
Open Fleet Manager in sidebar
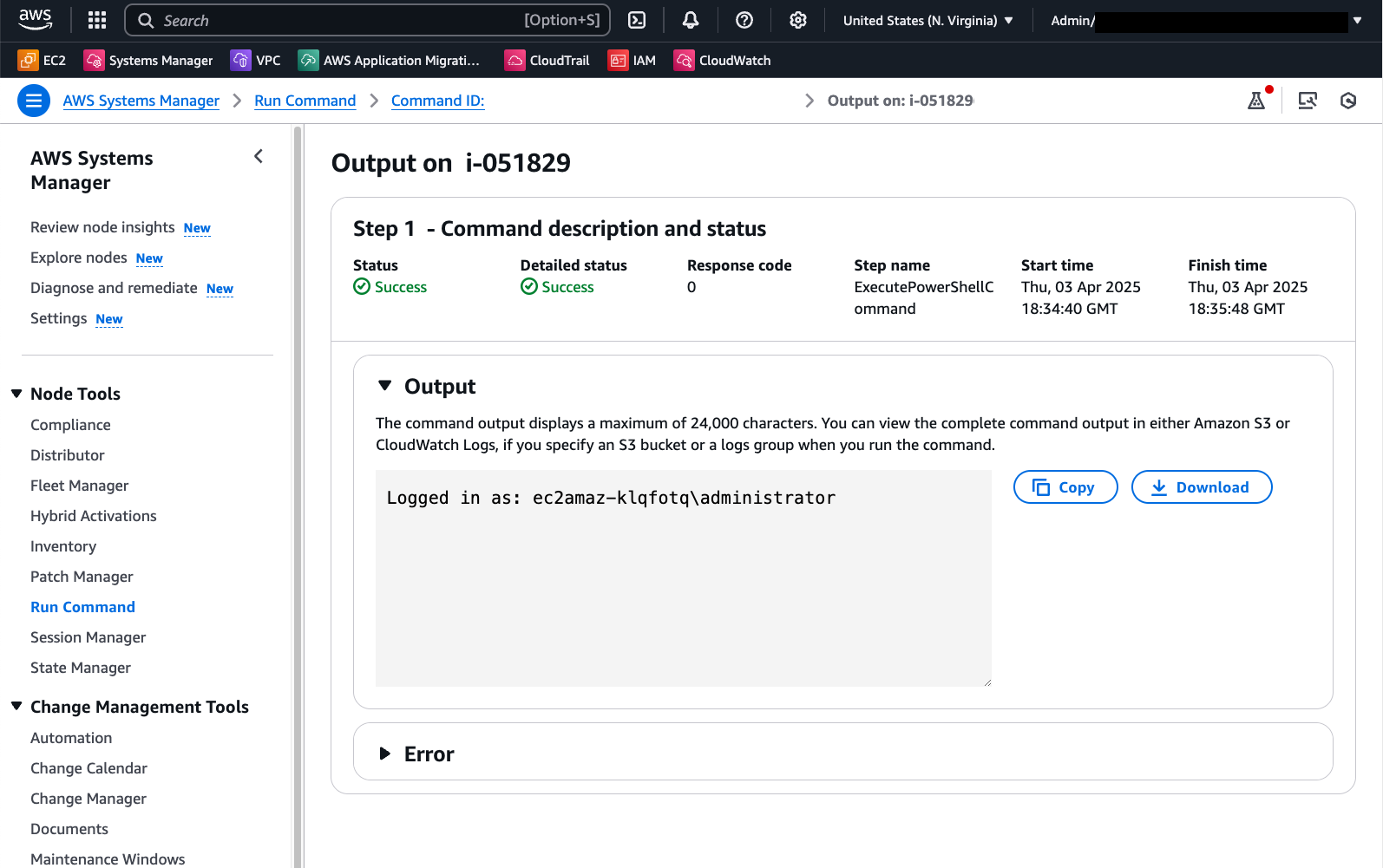(80, 486)
